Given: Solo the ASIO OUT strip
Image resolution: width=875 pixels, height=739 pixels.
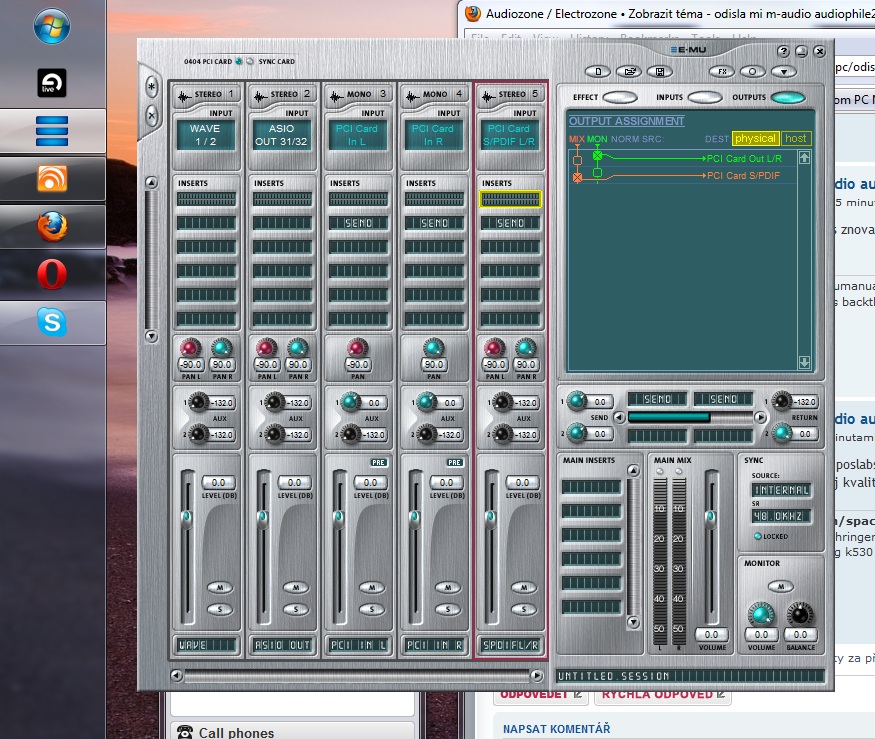Looking at the screenshot, I should pos(295,609).
